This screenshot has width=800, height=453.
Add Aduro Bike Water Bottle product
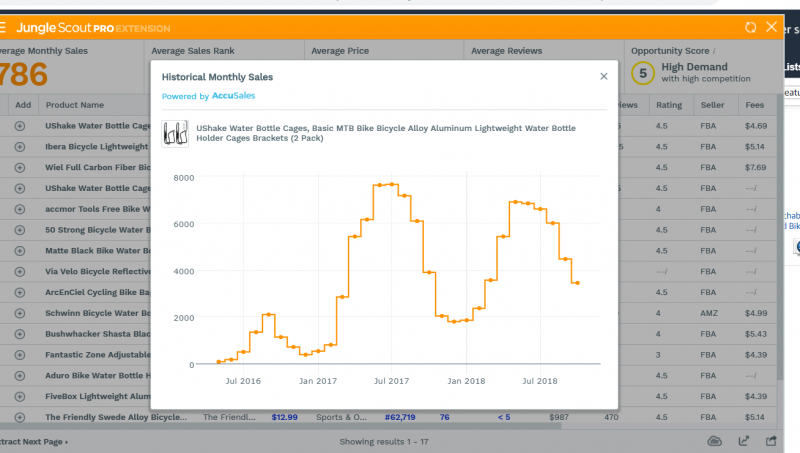click(x=20, y=376)
